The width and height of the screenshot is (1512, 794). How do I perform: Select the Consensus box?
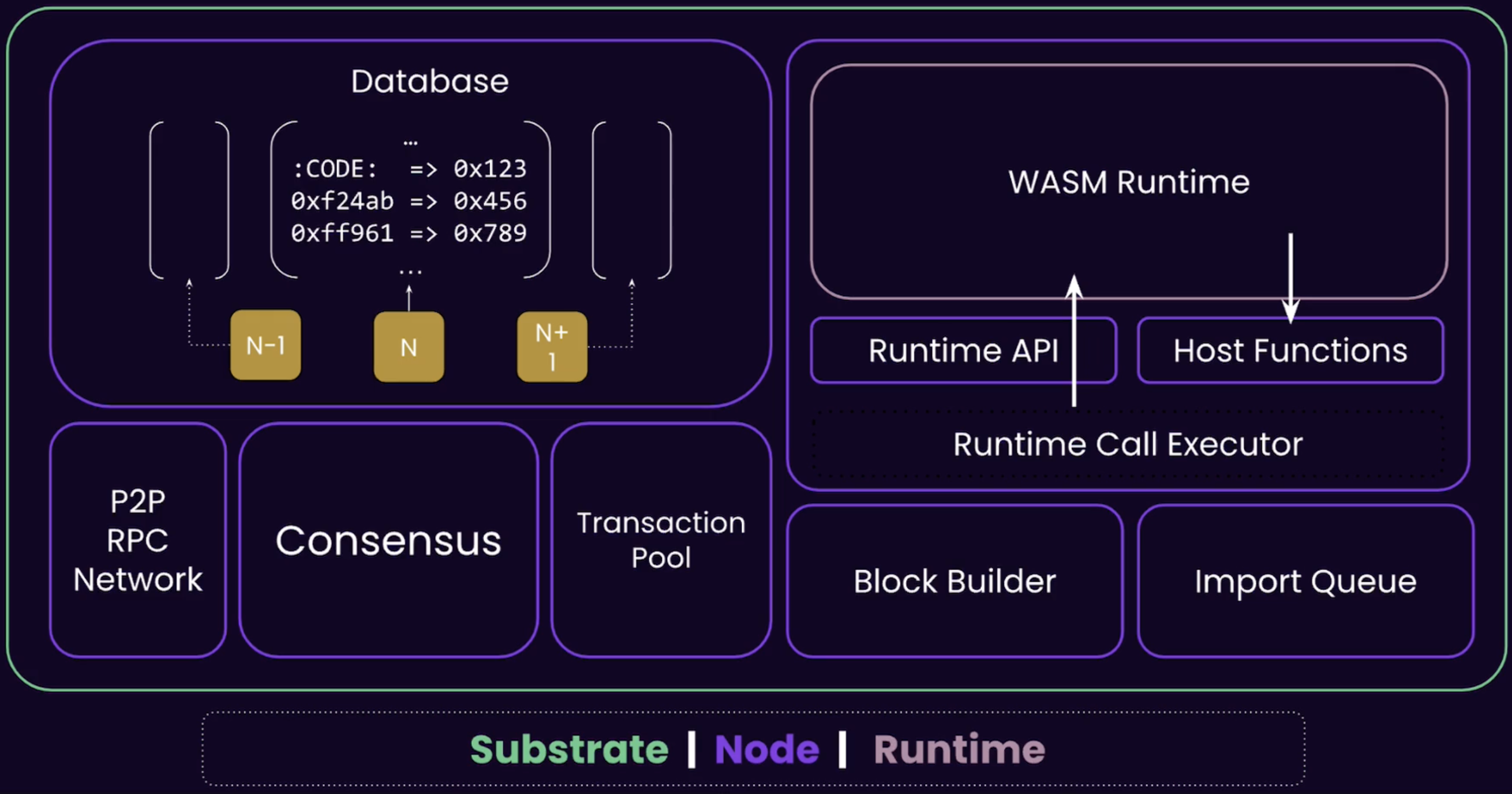(x=388, y=540)
